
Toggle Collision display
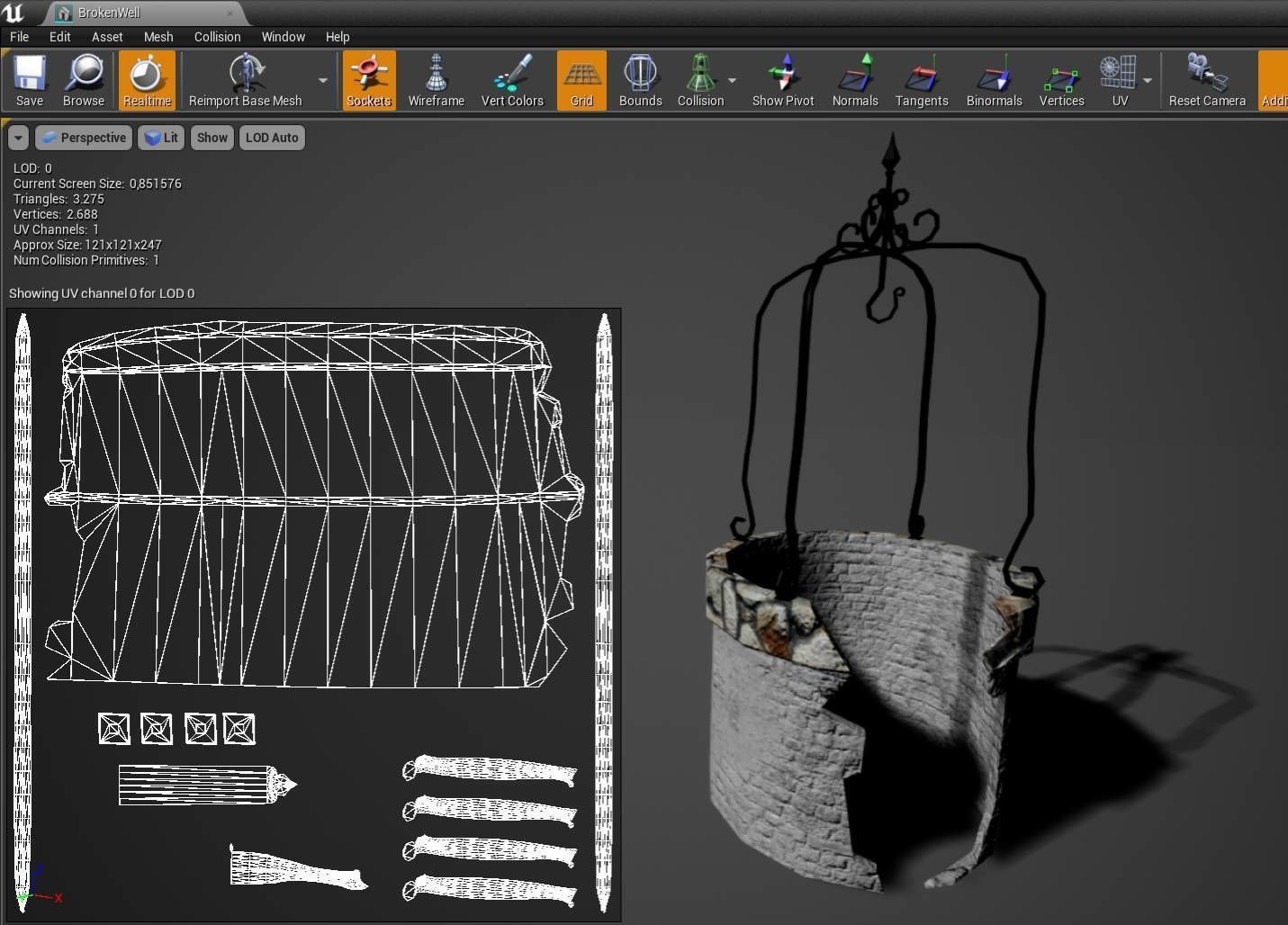pos(700,80)
